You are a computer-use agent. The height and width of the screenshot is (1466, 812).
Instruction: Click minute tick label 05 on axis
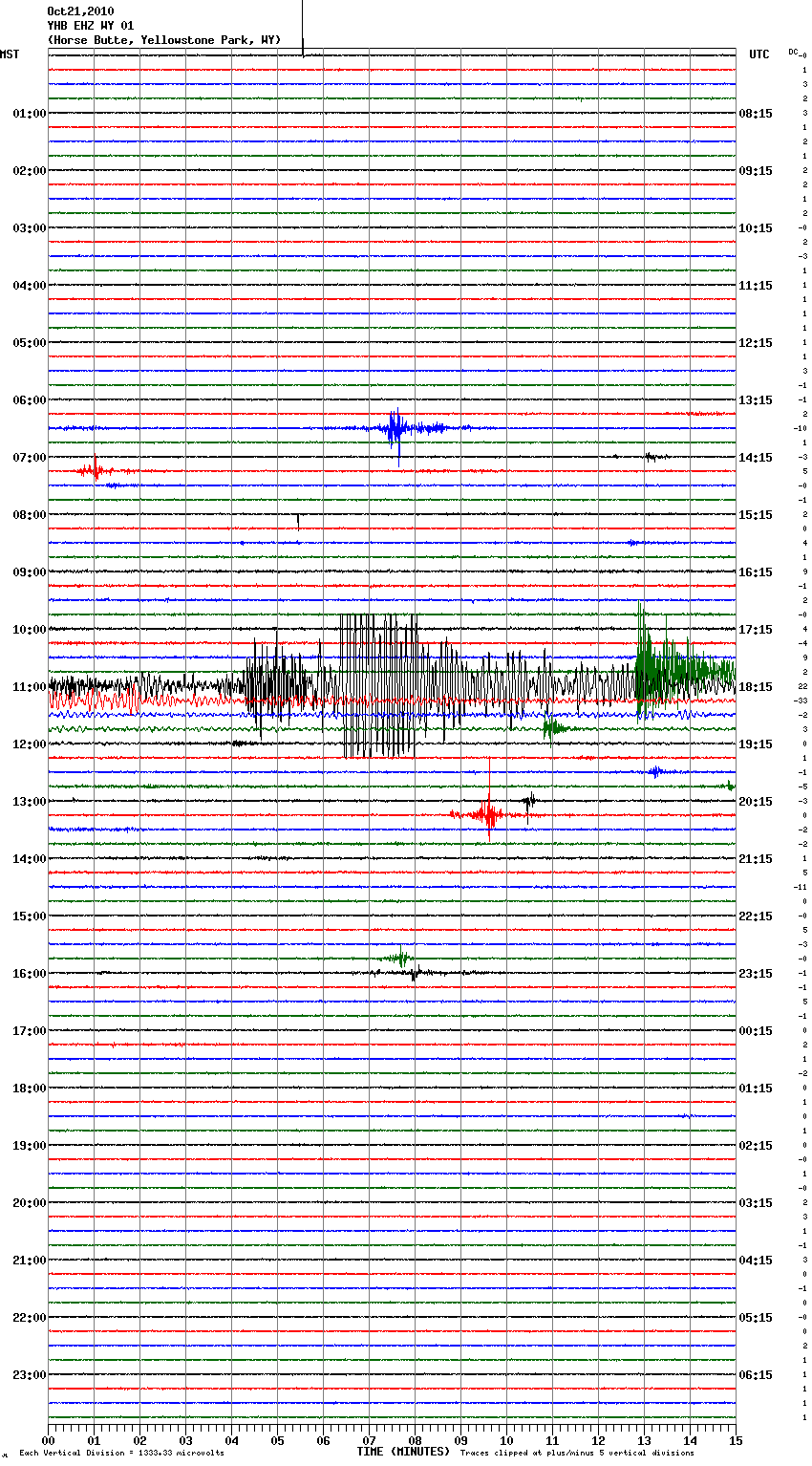[x=277, y=1440]
